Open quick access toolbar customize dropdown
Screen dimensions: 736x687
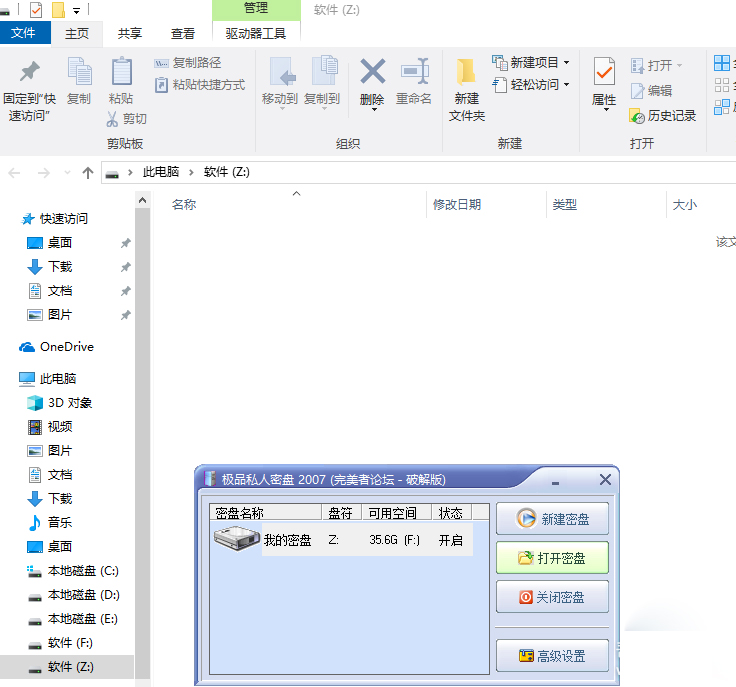click(77, 10)
